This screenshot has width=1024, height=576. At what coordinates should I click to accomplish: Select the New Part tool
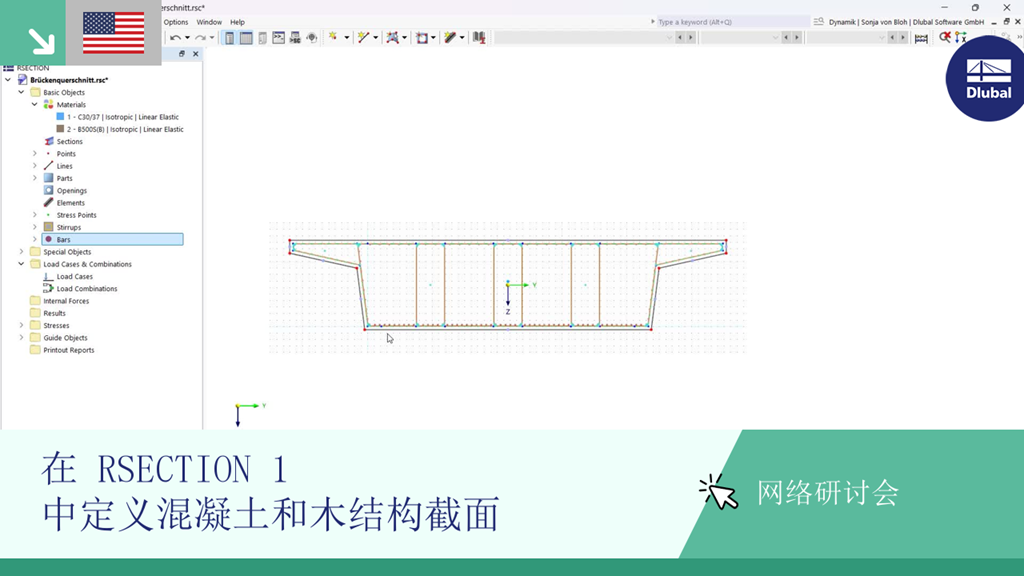tap(392, 37)
